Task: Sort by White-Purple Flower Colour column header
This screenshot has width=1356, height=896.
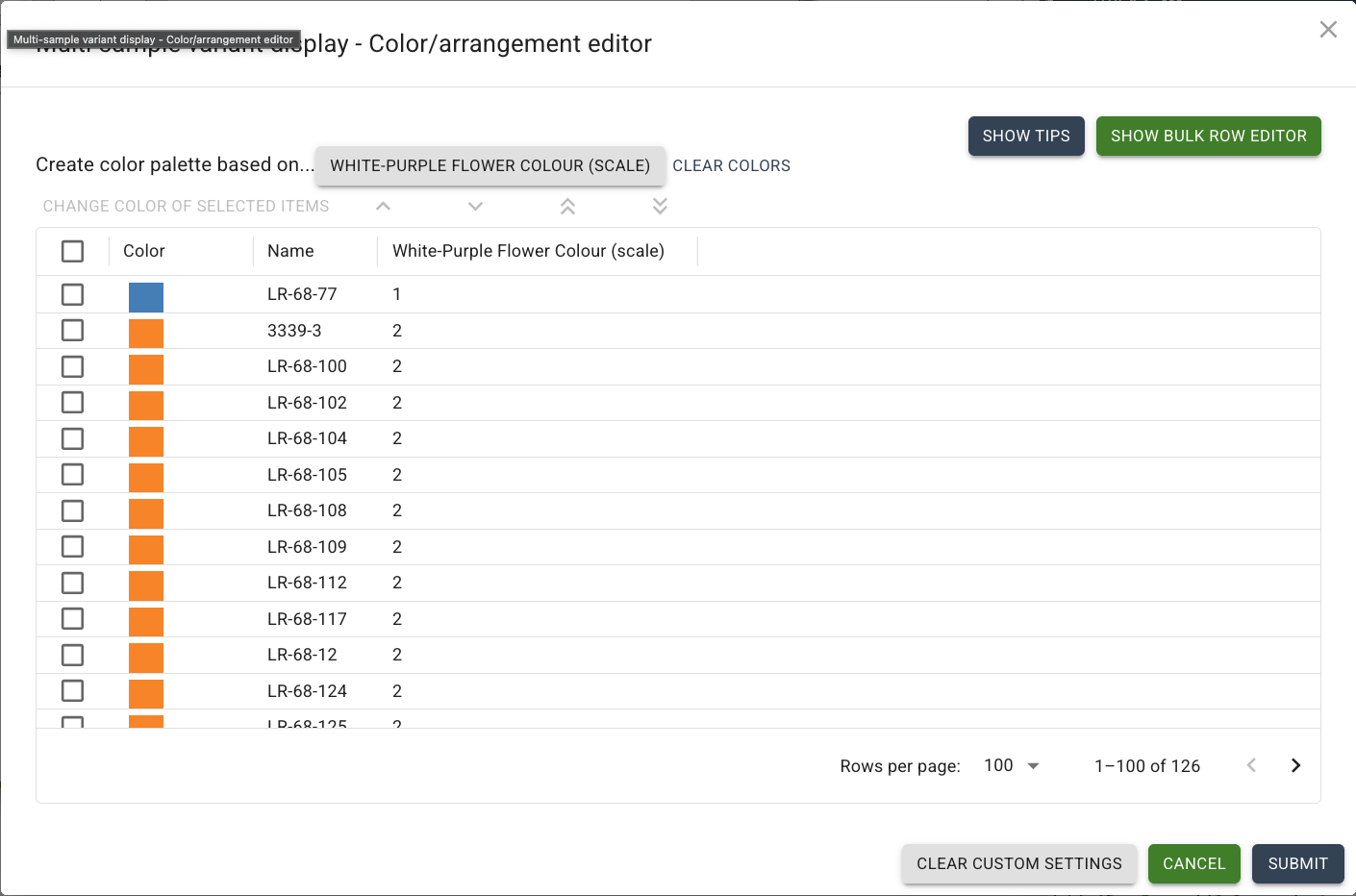Action: [x=528, y=251]
